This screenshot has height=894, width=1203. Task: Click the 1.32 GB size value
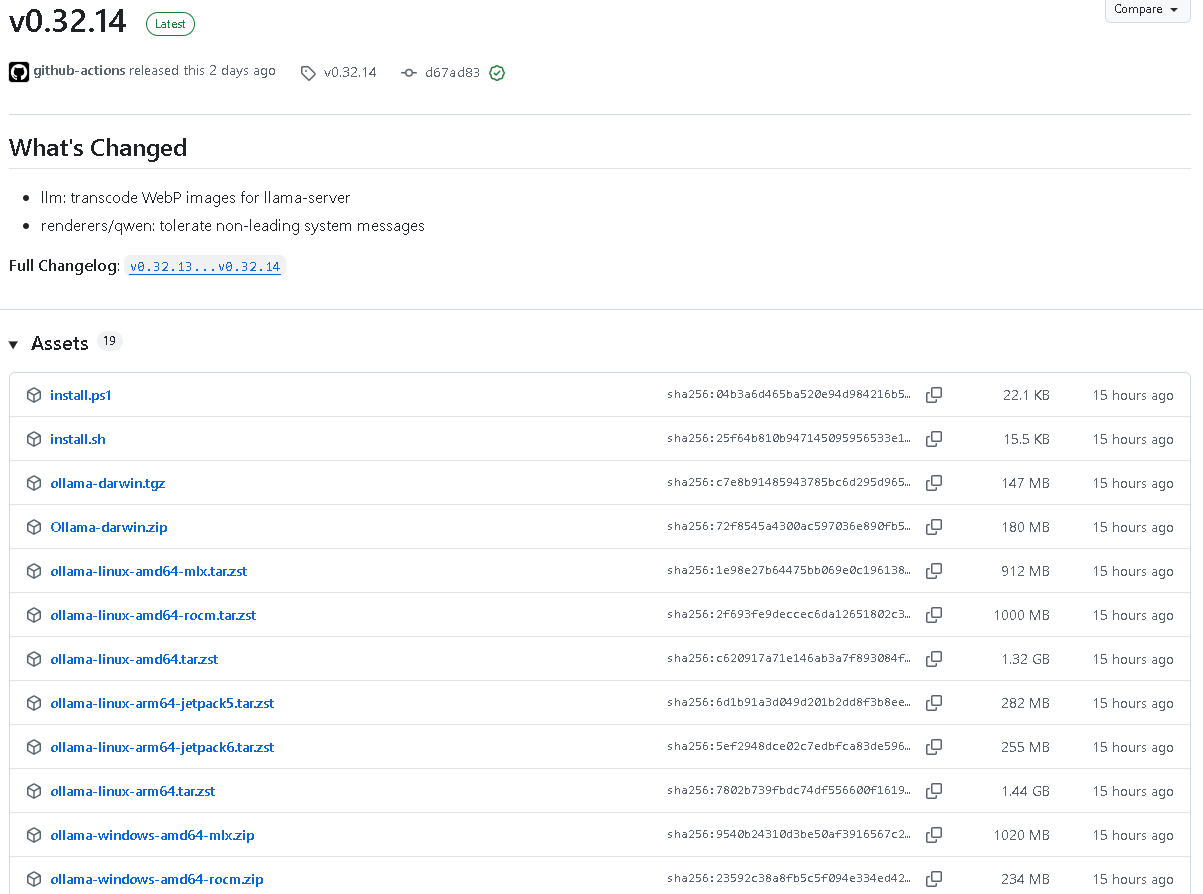pos(1025,659)
